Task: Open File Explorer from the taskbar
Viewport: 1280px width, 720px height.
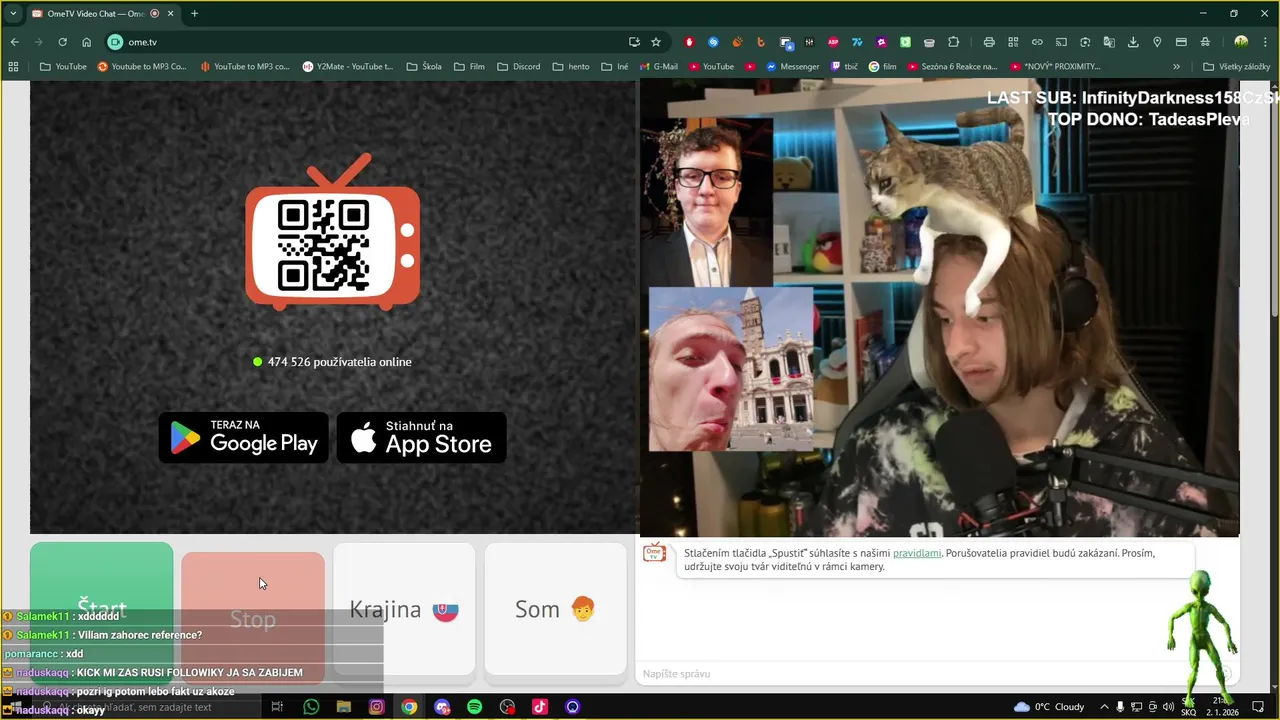Action: coord(344,707)
